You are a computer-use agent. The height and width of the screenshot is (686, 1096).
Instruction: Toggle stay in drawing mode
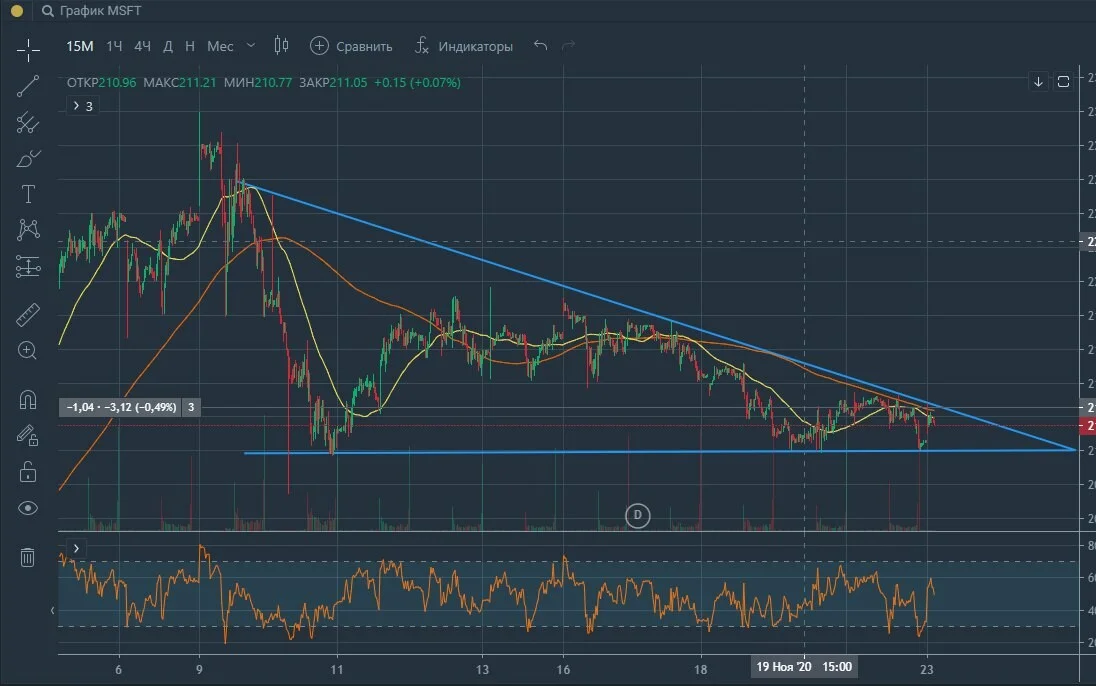click(x=28, y=436)
